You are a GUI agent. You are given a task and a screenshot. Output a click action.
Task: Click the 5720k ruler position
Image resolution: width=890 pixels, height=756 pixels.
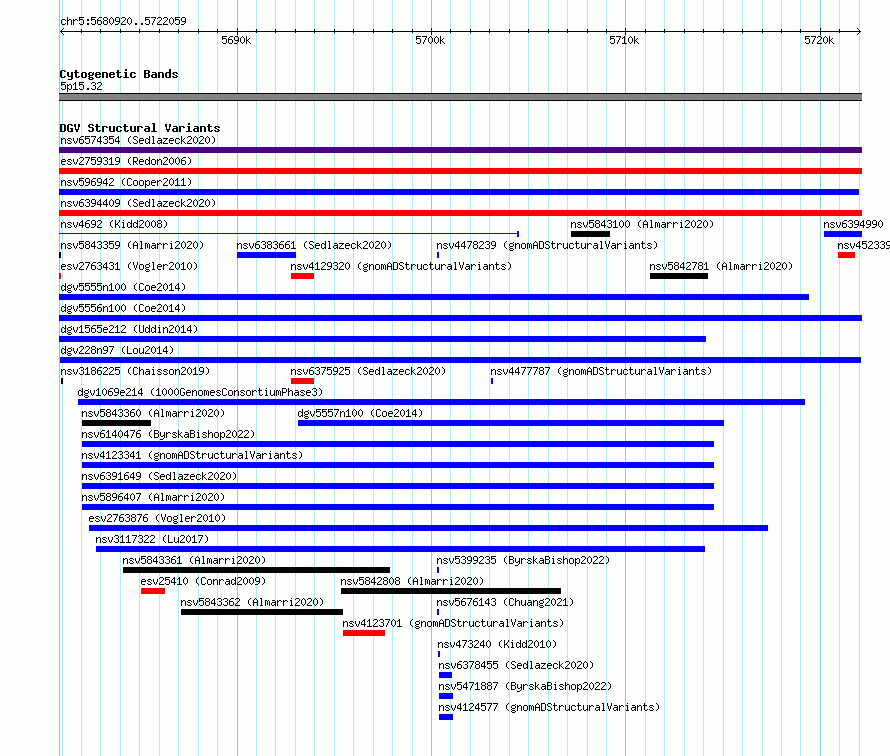point(819,40)
